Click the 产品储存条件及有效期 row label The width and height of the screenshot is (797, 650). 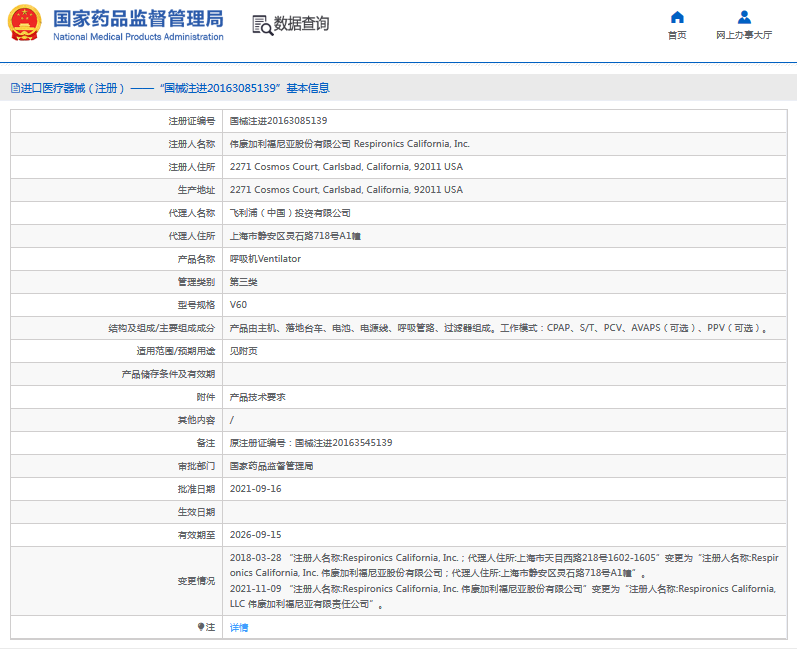tap(168, 374)
